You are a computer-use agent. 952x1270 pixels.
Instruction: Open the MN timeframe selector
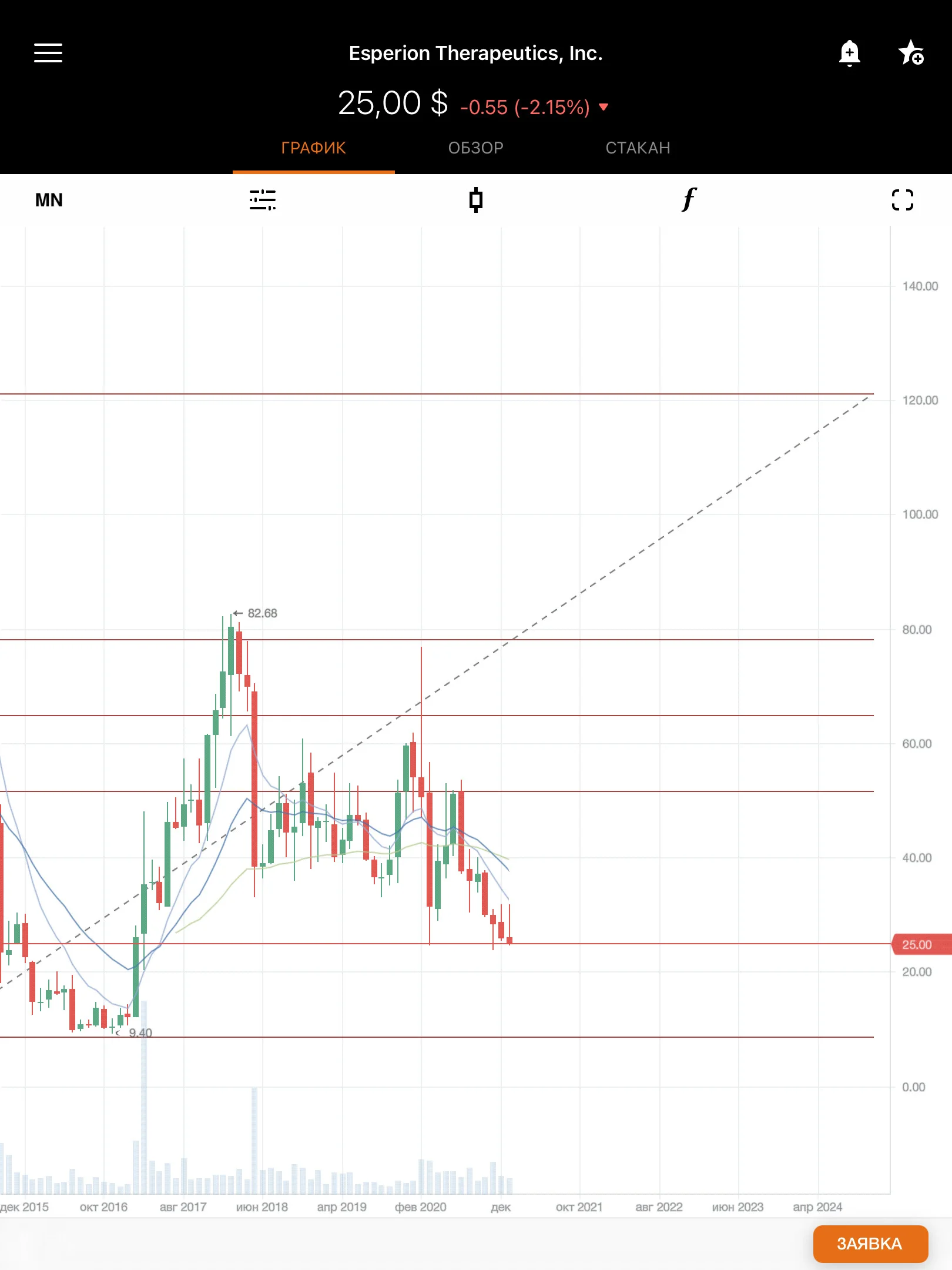pos(49,200)
